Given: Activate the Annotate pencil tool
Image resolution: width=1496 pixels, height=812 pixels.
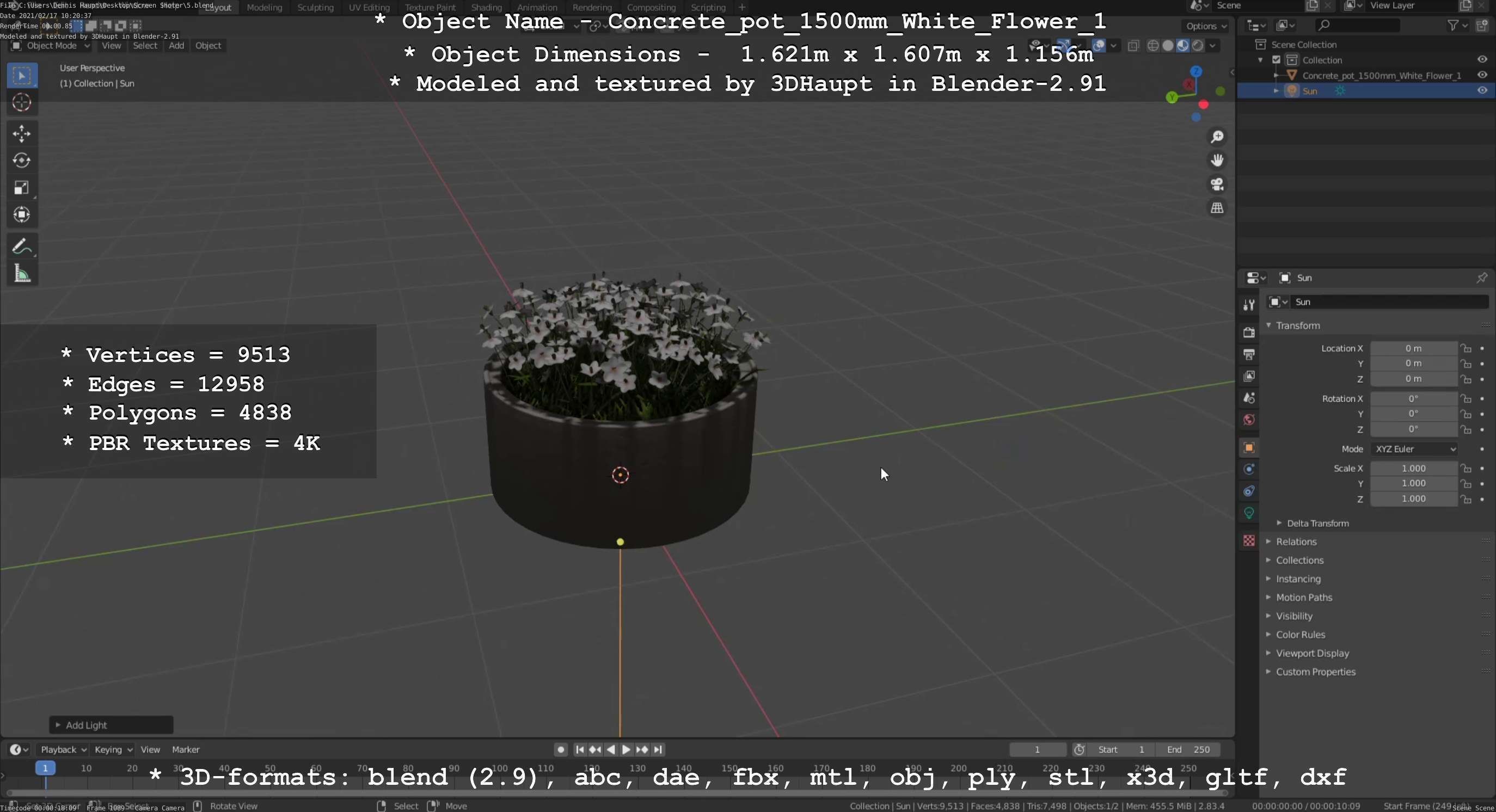Looking at the screenshot, I should (x=22, y=246).
